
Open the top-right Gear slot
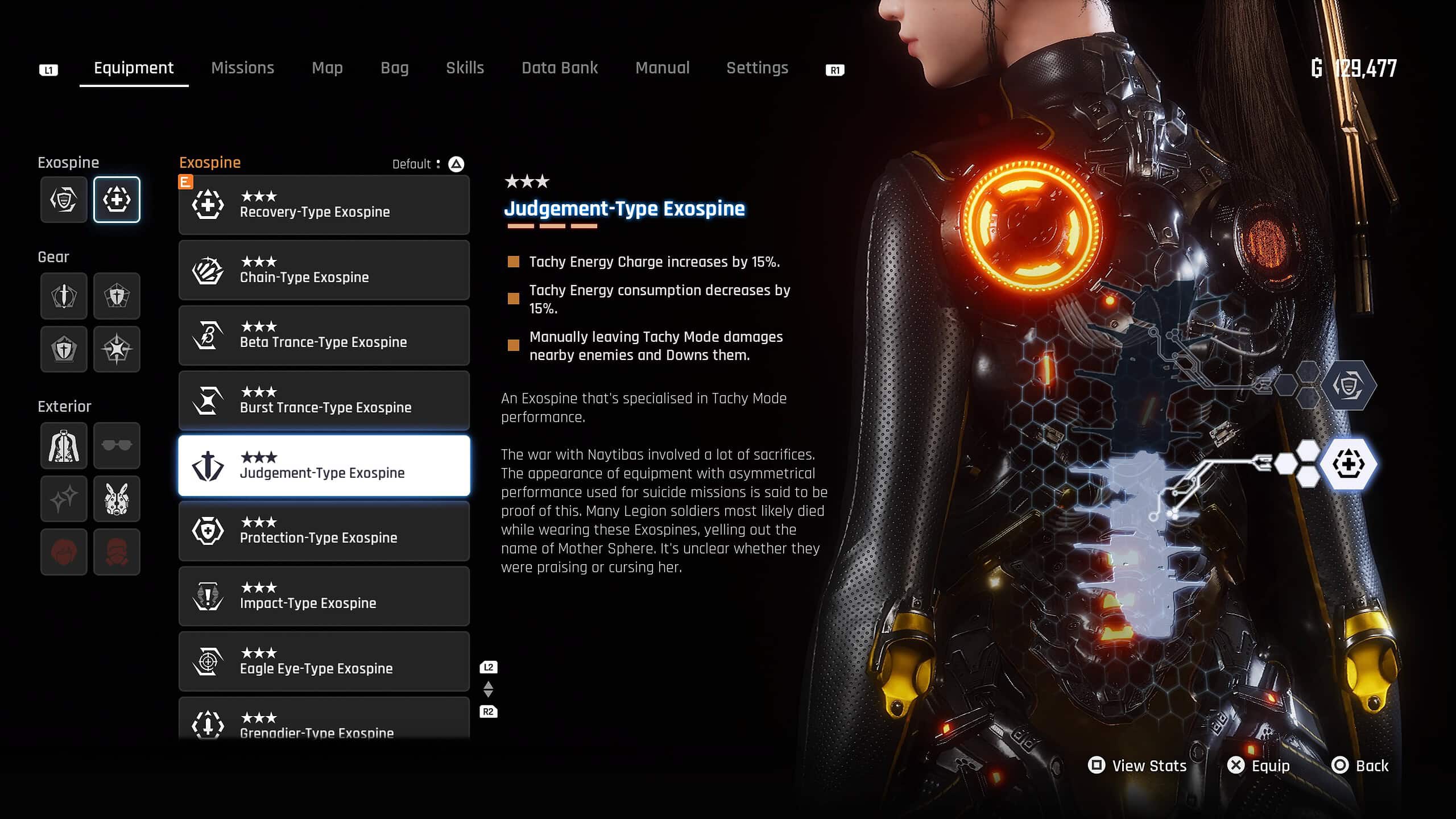tap(117, 296)
